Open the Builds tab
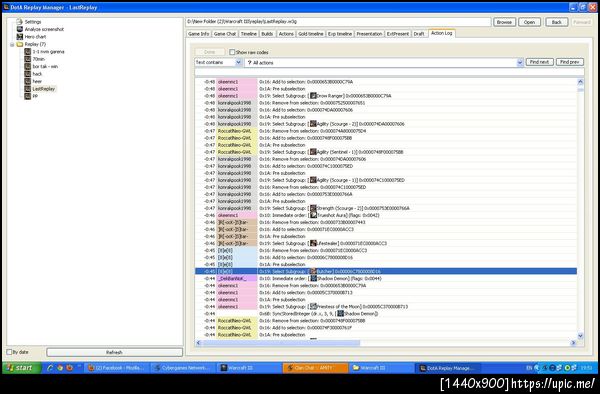 click(267, 34)
